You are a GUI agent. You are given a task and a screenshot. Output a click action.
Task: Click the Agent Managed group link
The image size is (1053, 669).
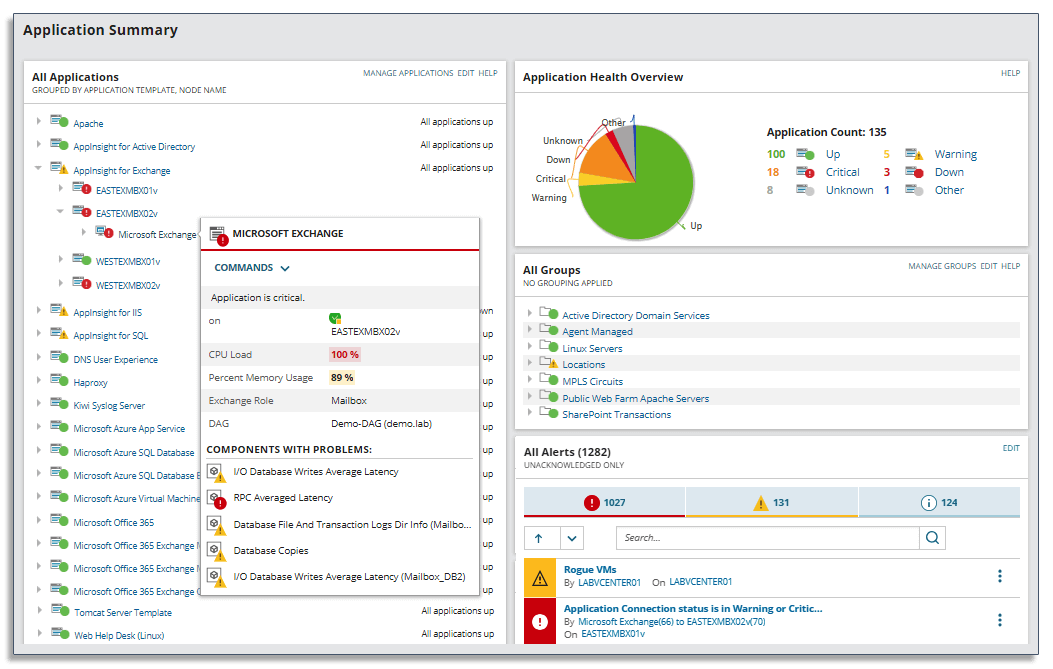(x=597, y=332)
